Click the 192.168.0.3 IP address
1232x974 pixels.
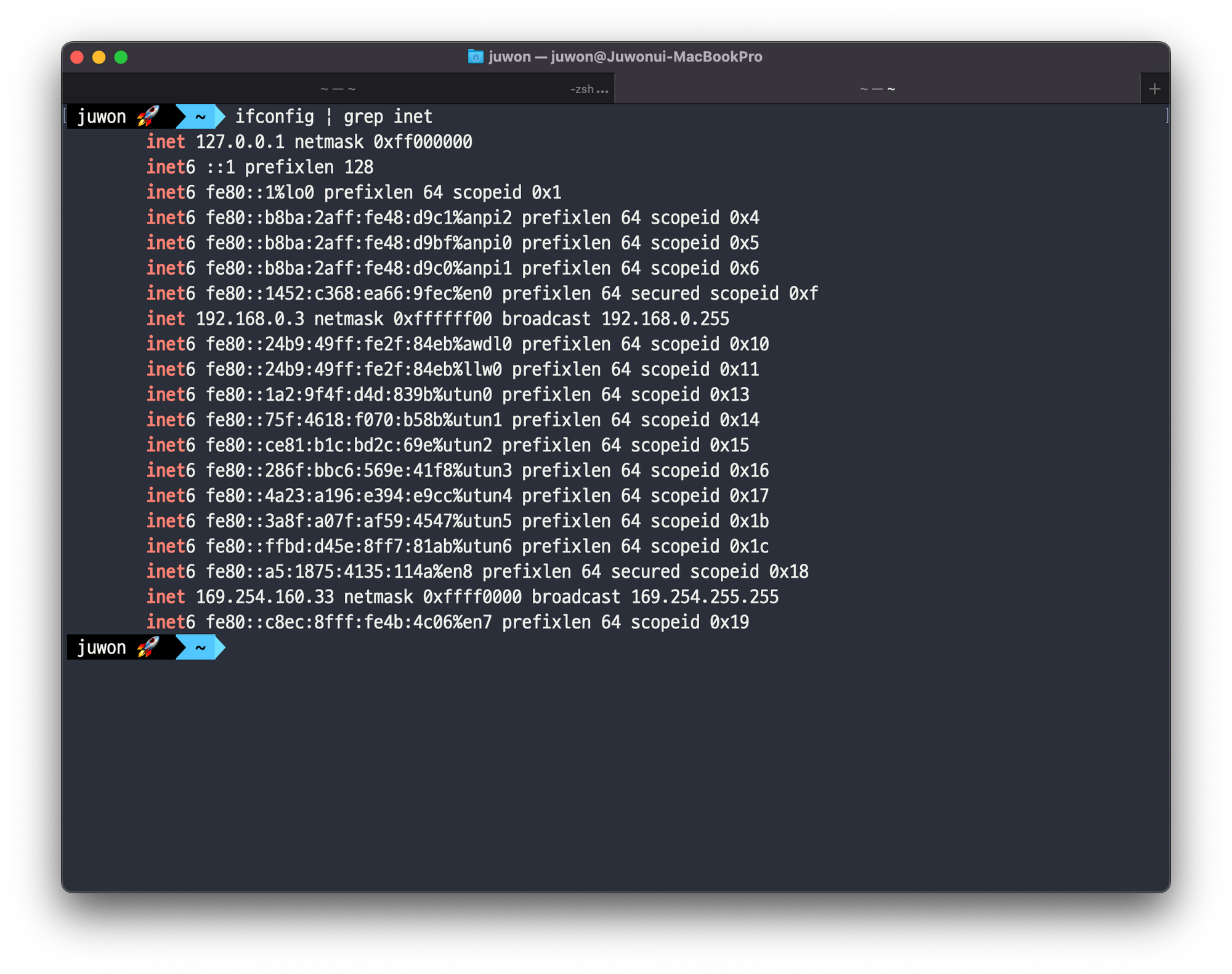249,319
